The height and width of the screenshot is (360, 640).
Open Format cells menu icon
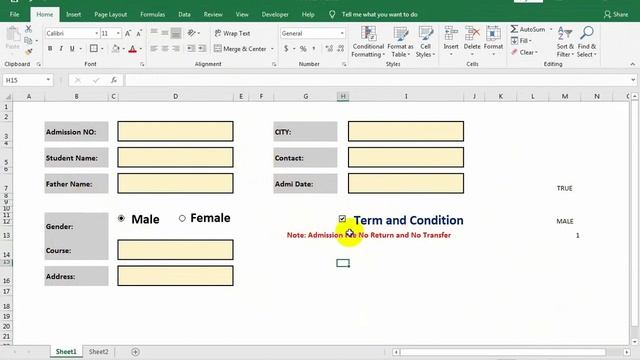tap(493, 34)
